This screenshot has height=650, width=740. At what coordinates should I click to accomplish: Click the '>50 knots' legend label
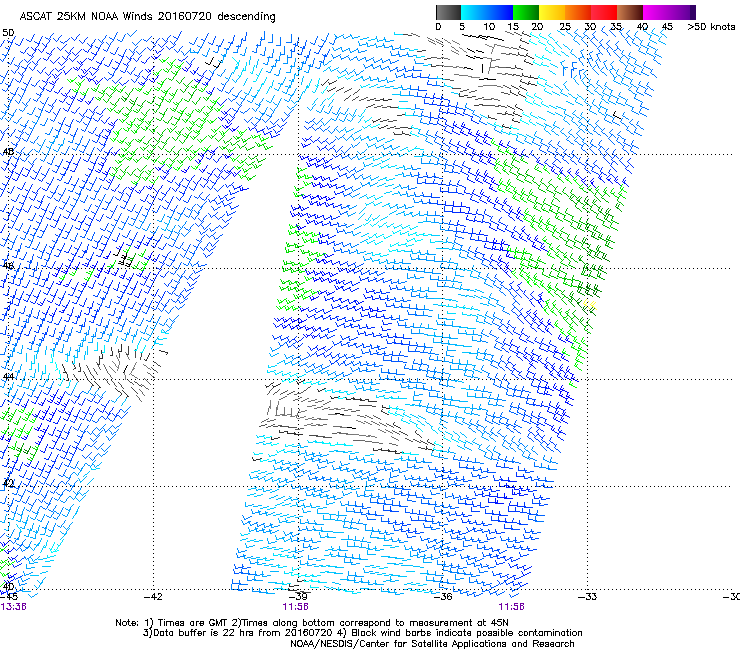(711, 26)
